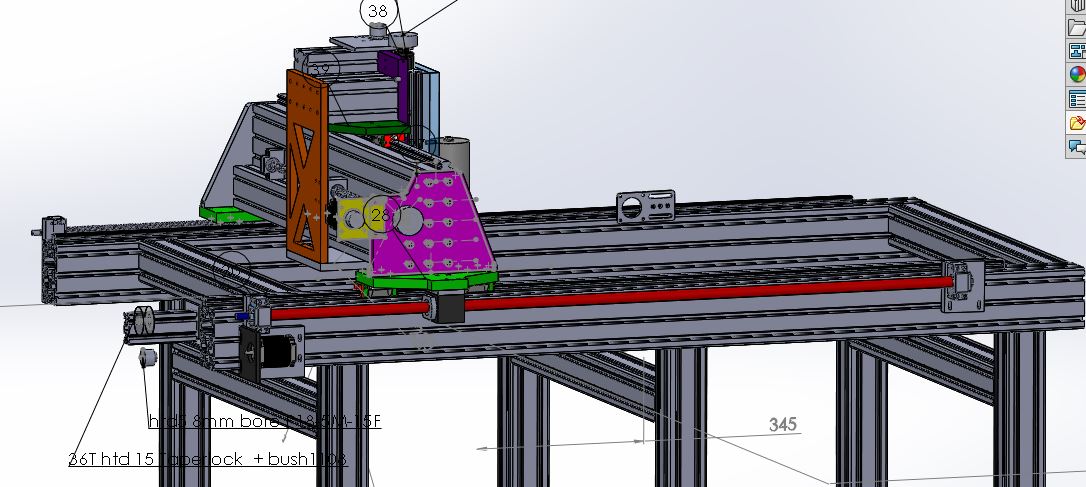Open the View Palette tab

coord(1077,51)
